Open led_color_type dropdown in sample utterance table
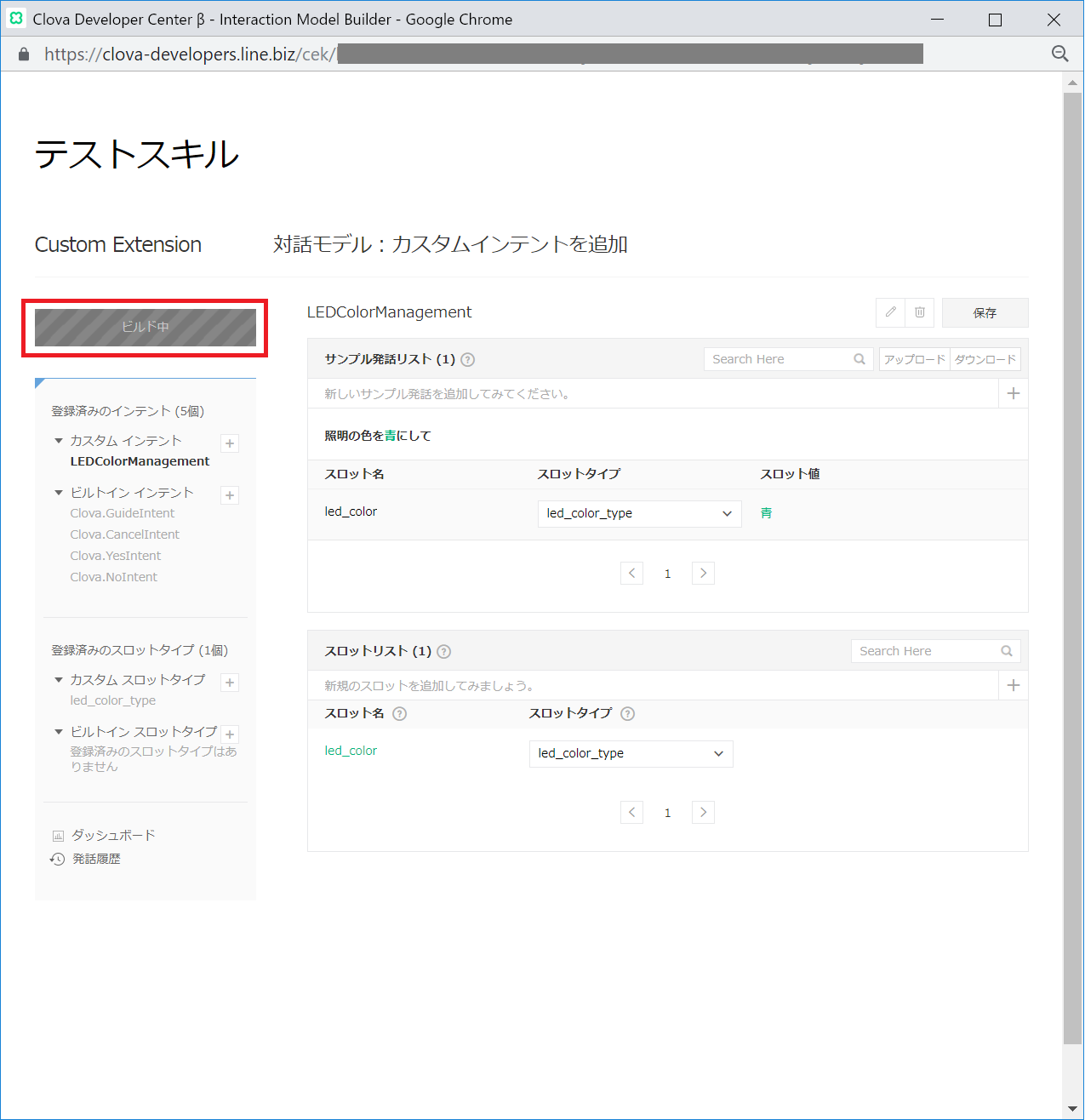Viewport: 1085px width, 1120px height. pos(639,514)
